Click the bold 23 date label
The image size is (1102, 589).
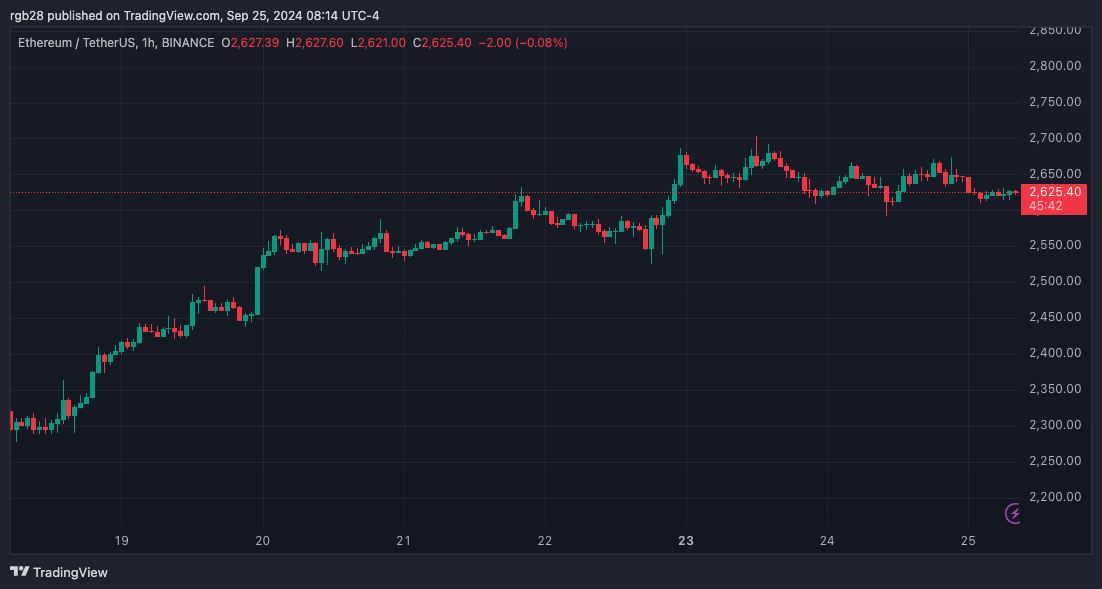coord(686,540)
